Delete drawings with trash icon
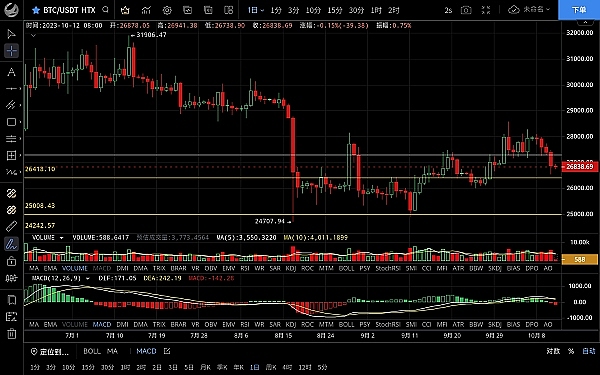The width and height of the screenshot is (600, 375). (11, 333)
